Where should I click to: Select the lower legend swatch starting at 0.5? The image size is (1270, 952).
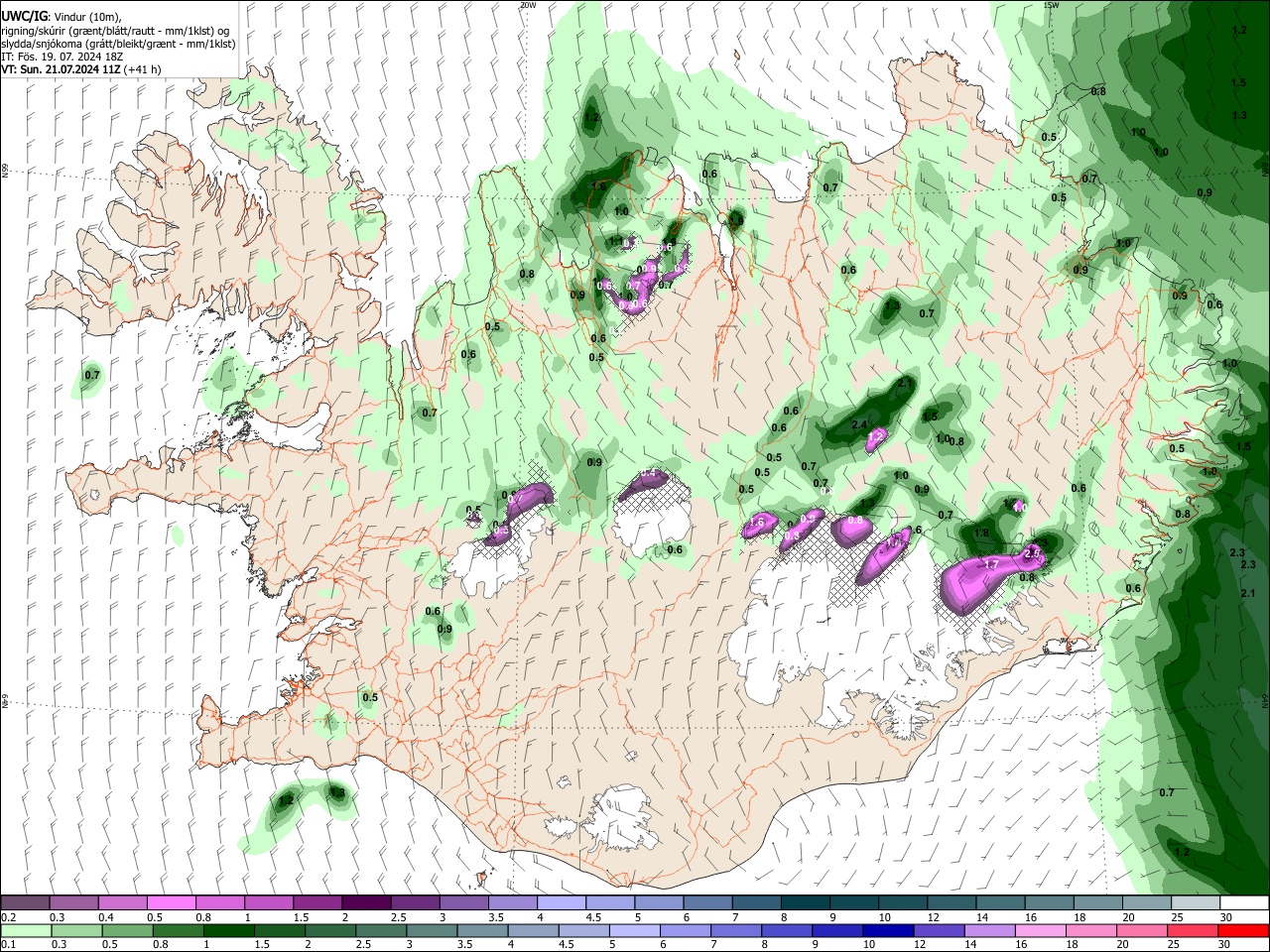[127, 930]
